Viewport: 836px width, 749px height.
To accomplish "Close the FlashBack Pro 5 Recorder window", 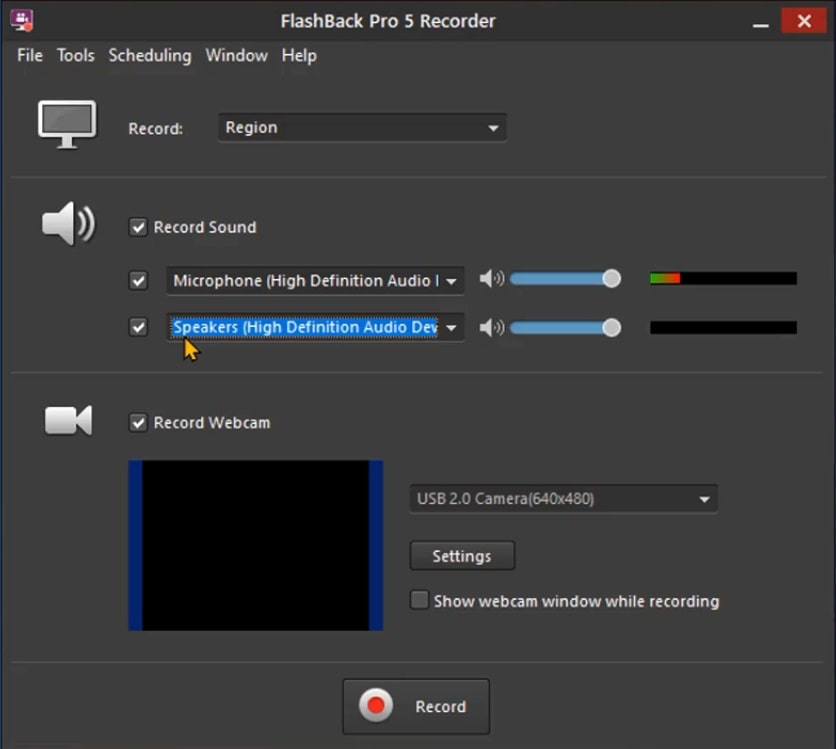I will [804, 21].
